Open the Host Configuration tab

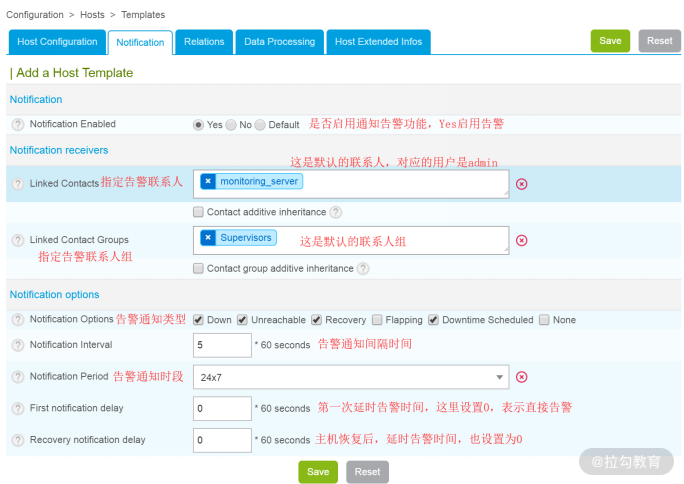click(x=57, y=42)
